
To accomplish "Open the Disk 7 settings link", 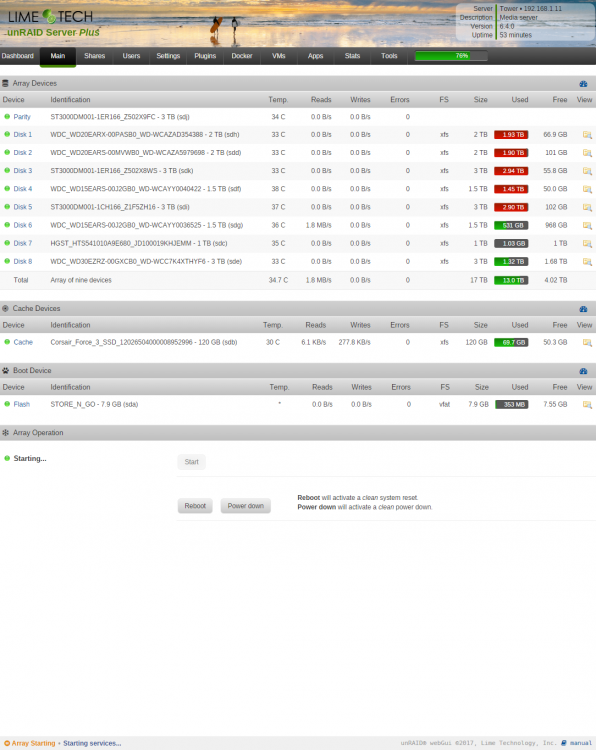I will point(22,243).
